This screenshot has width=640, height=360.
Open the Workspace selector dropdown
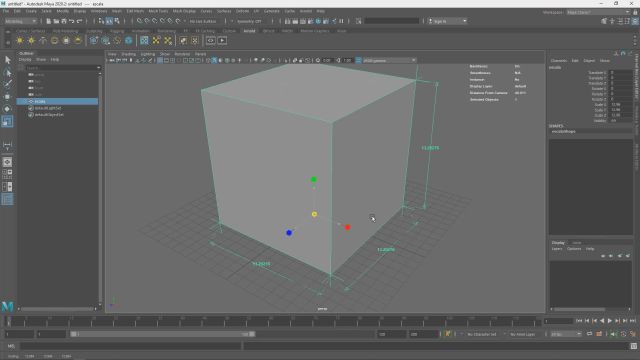click(x=598, y=12)
